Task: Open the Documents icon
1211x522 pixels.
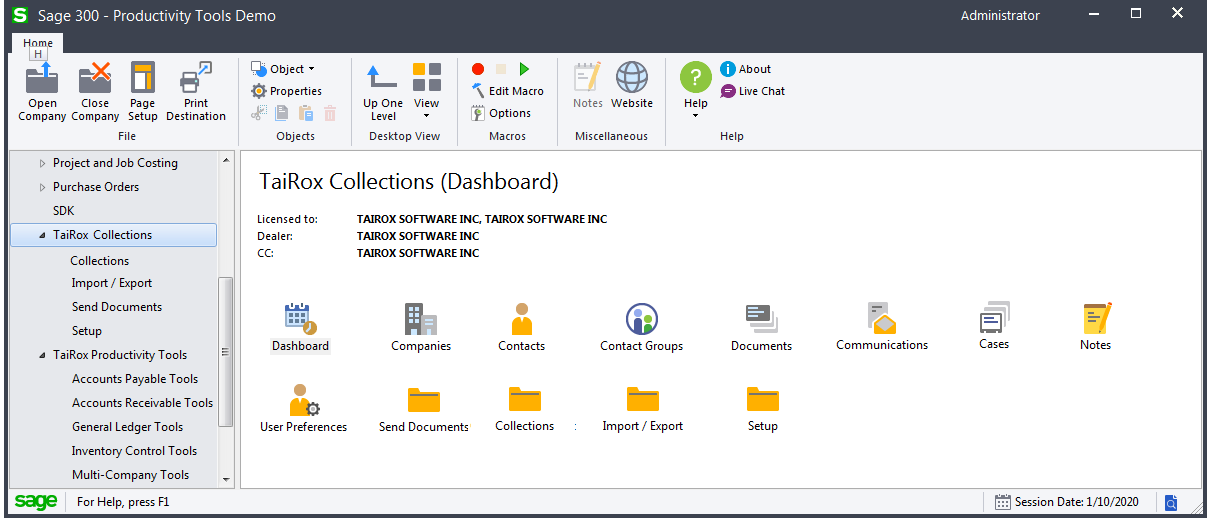Action: pos(762,320)
